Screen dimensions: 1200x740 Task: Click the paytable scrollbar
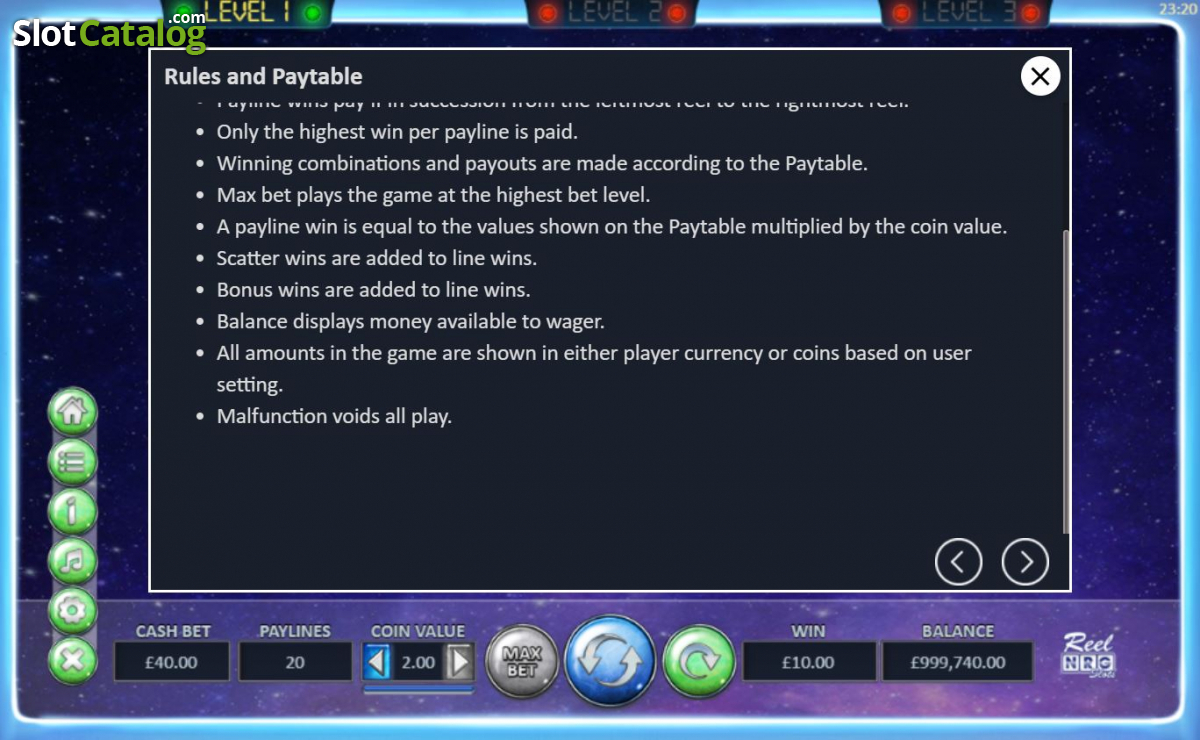(1066, 382)
